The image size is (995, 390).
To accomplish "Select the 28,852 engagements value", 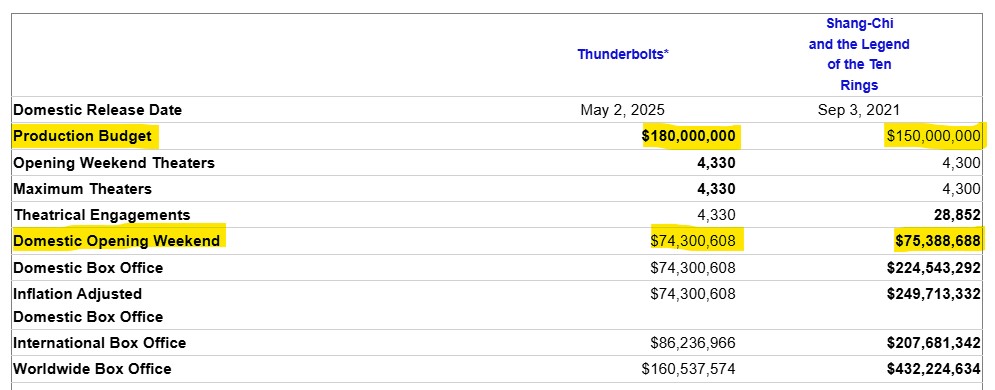I will click(x=957, y=215).
